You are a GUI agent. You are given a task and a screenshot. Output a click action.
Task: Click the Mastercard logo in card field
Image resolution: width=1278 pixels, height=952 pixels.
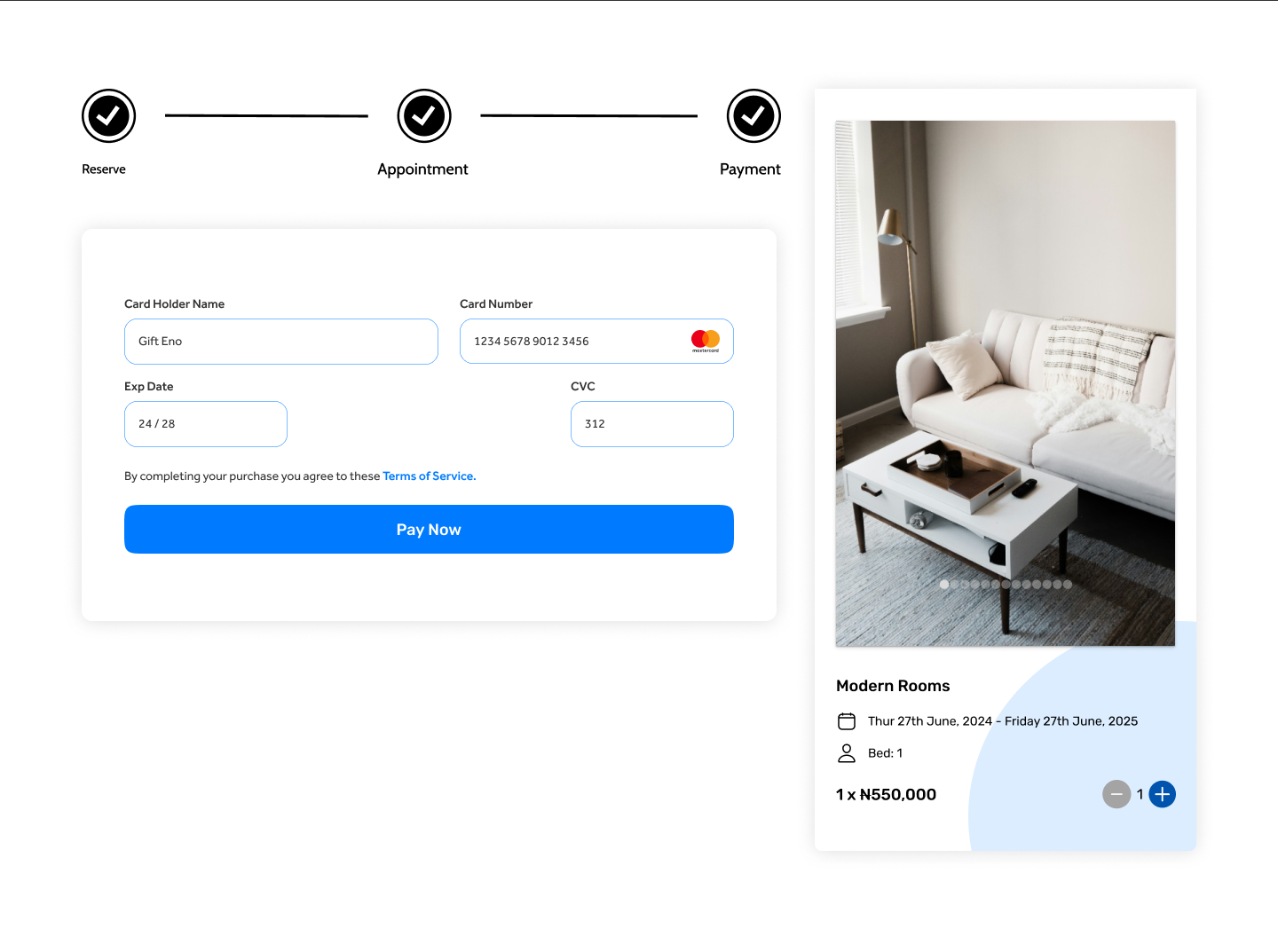(x=706, y=341)
